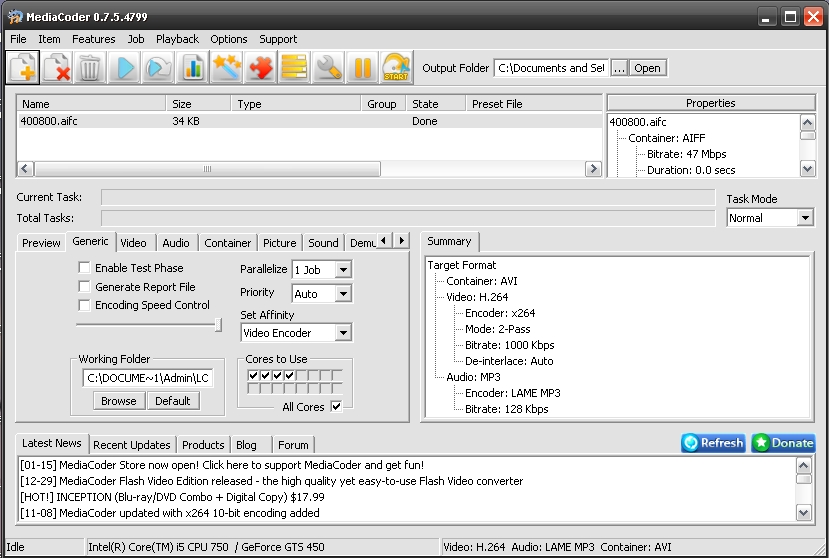Screen dimensions: 829x558
Task: Open the Features menu
Action: 94,39
